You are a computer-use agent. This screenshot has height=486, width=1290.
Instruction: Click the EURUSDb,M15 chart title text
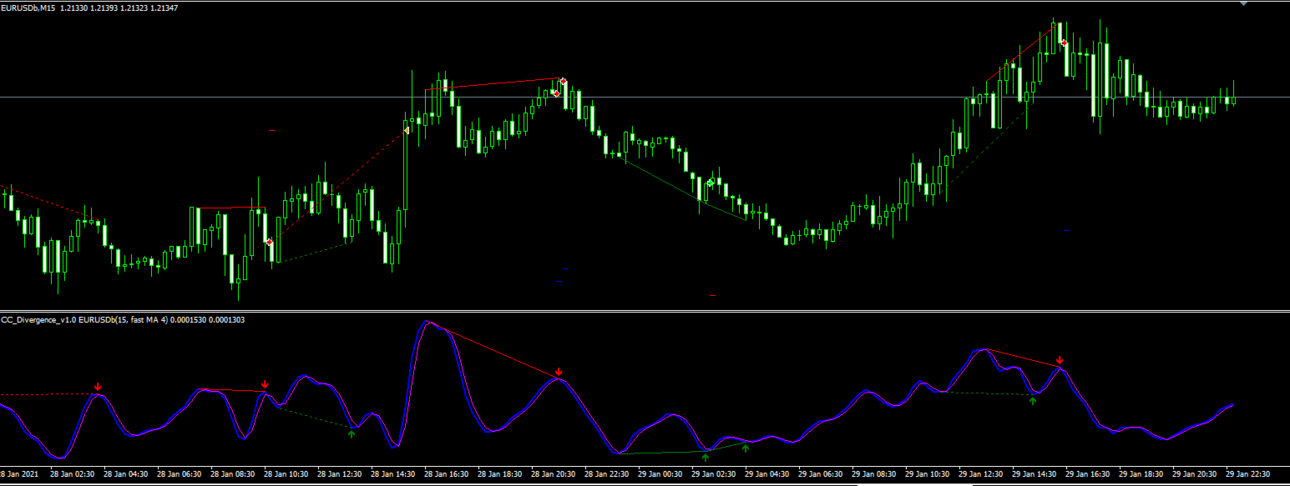29,8
